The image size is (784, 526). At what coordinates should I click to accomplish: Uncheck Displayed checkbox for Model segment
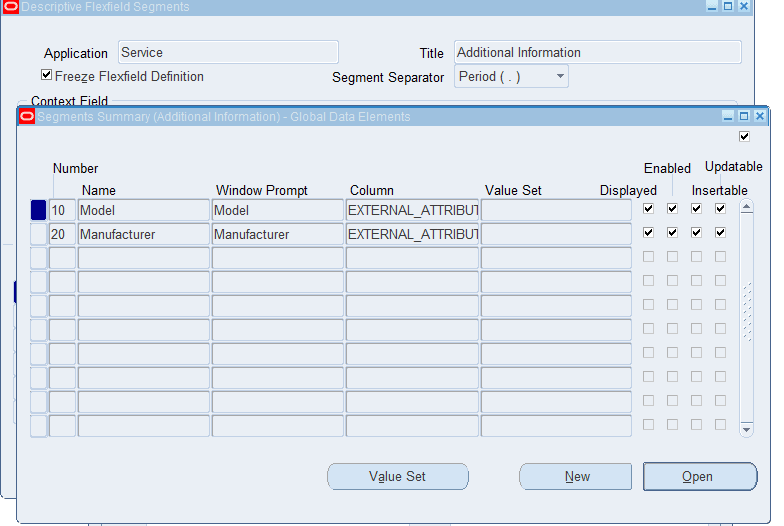pos(649,209)
